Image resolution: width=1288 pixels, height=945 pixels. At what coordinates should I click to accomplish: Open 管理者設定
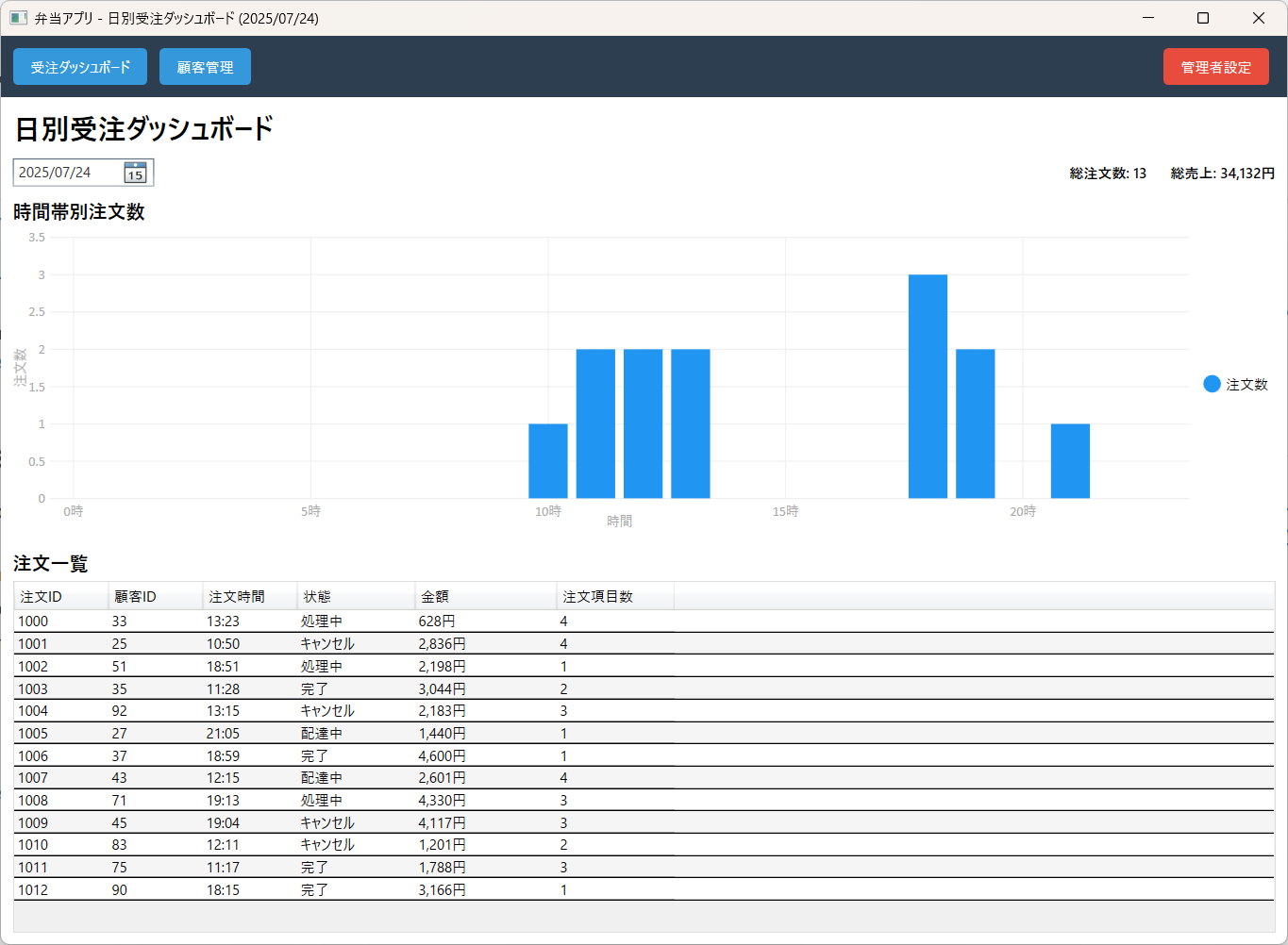[1215, 67]
